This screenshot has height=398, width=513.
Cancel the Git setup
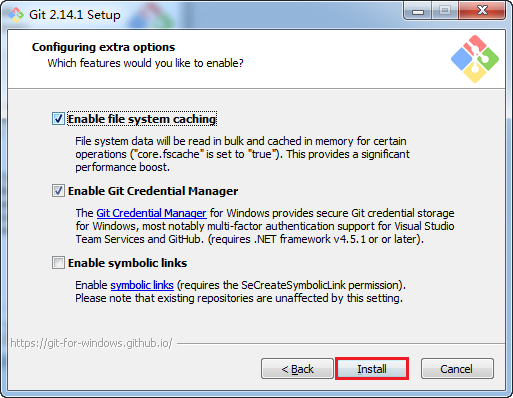[x=457, y=369]
